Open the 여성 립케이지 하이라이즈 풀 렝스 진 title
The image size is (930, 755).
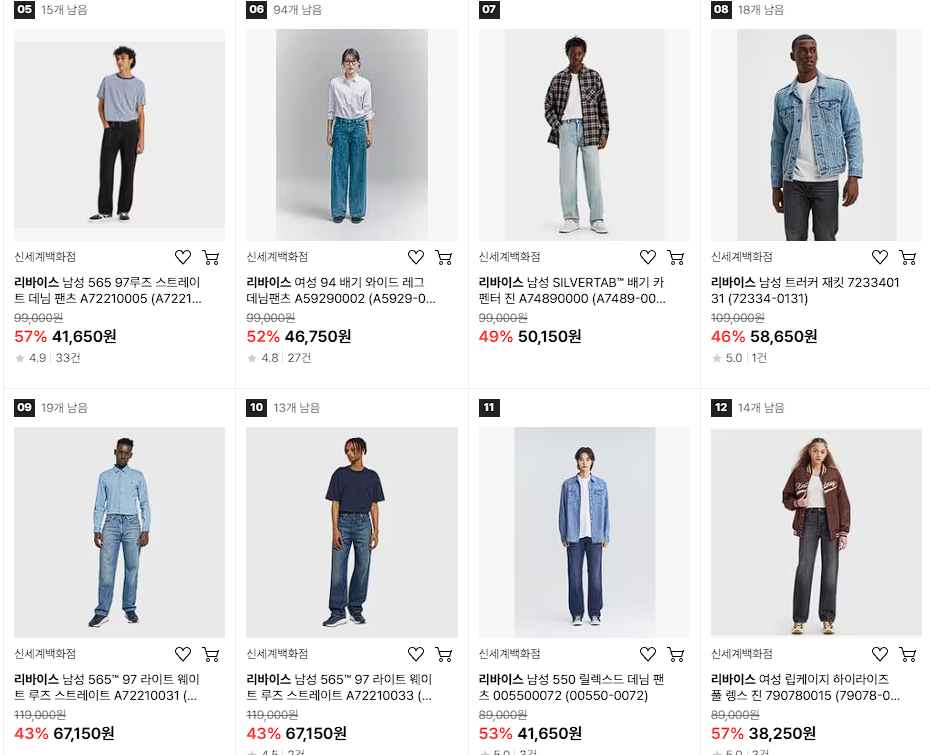tap(805, 687)
